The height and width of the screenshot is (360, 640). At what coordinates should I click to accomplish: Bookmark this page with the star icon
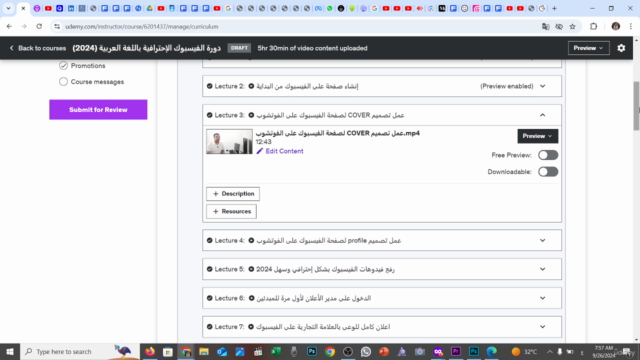(x=573, y=27)
